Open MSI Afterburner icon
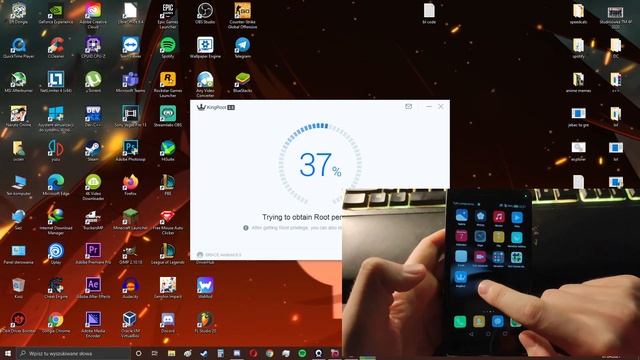The width and height of the screenshot is (640, 360). 18,82
